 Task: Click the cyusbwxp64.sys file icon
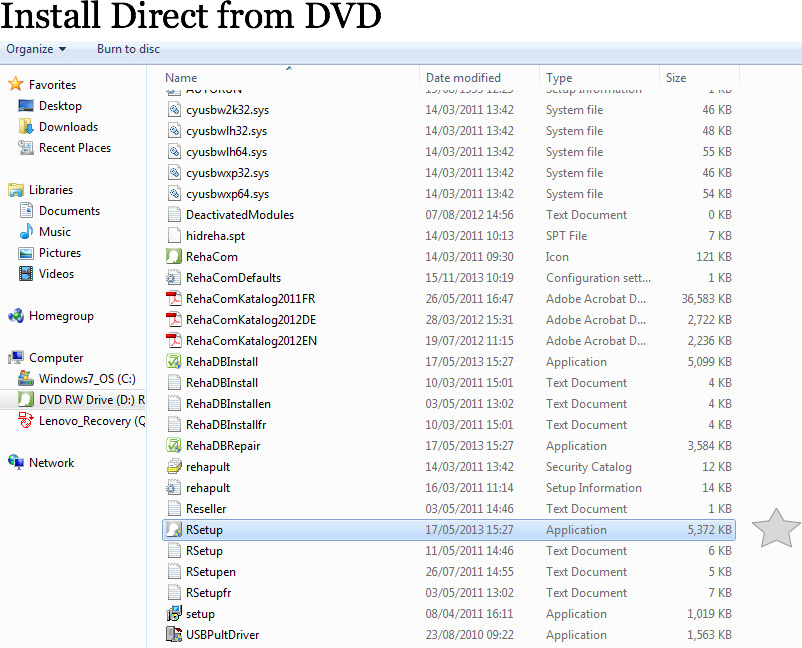(174, 193)
